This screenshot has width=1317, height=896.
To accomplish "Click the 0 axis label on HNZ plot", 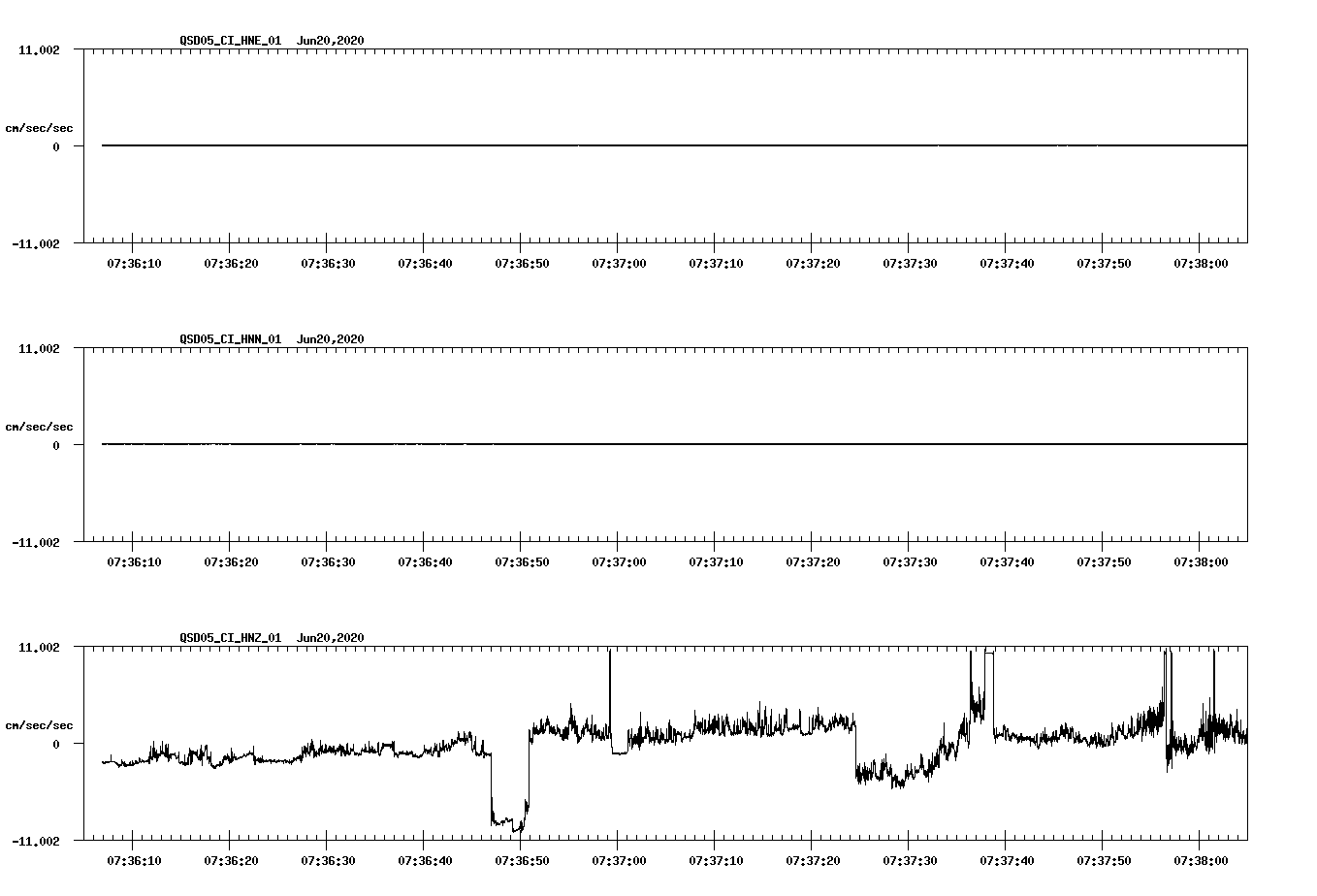I will (x=56, y=745).
